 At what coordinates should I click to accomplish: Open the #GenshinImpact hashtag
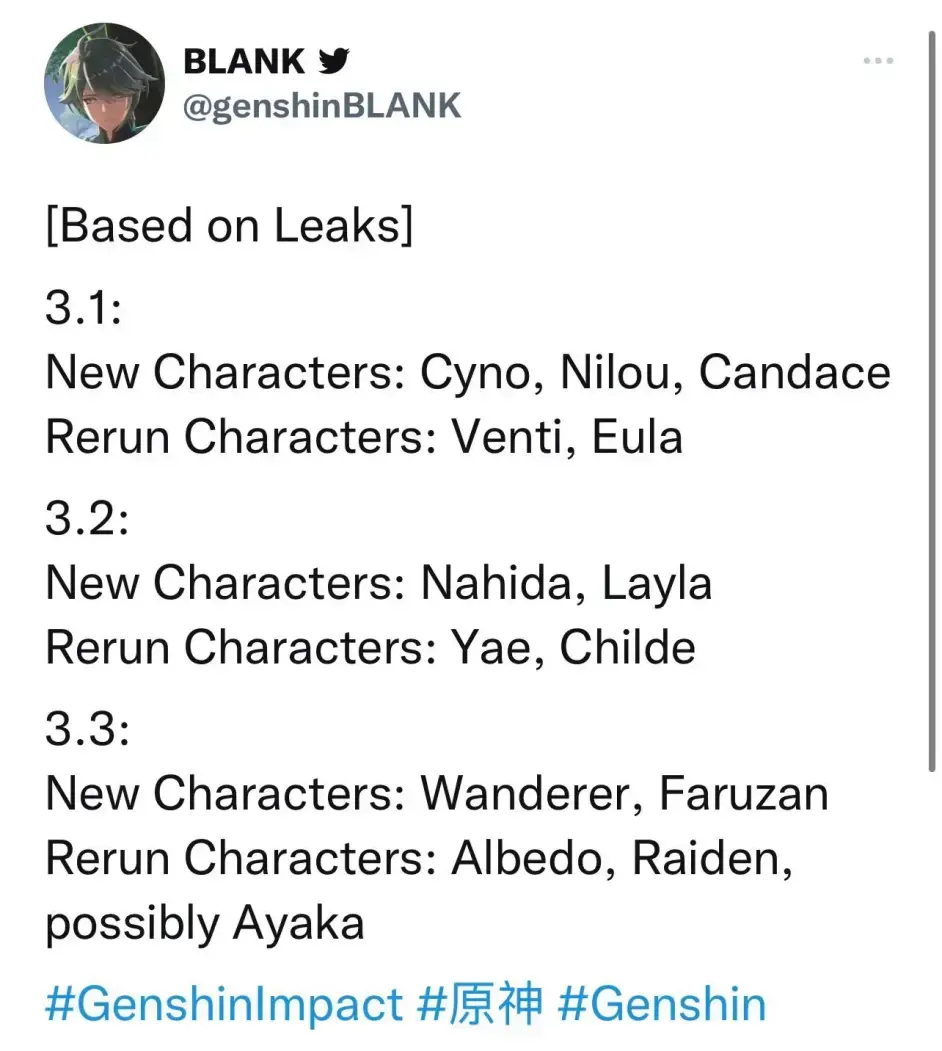tap(224, 1005)
